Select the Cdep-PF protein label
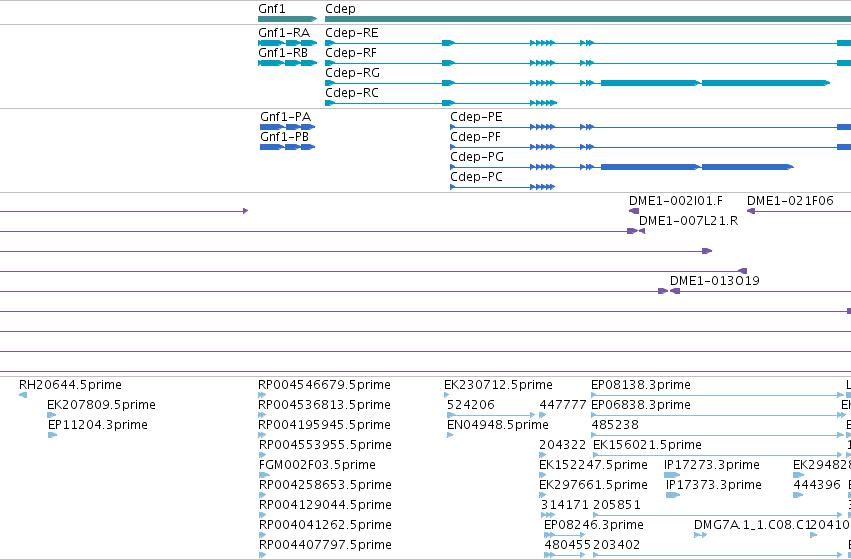 475,137
